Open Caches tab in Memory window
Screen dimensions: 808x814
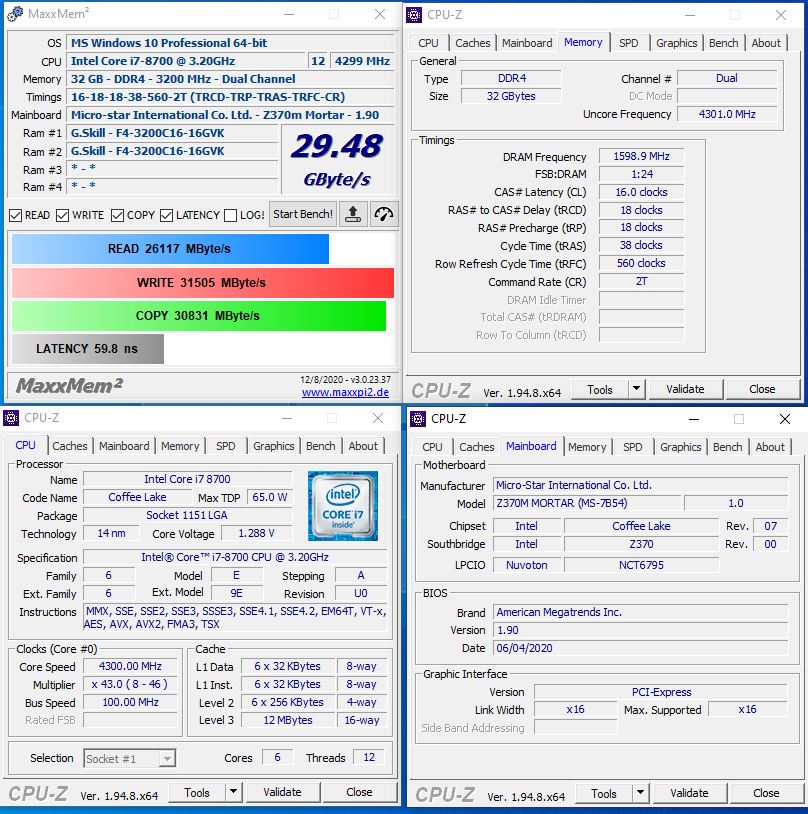[x=472, y=43]
